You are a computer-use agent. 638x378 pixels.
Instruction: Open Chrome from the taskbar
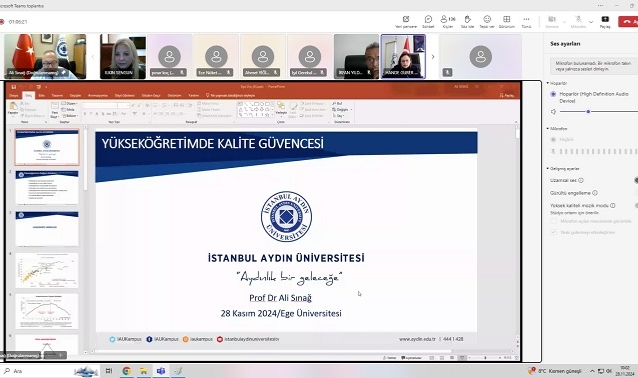coord(127,371)
